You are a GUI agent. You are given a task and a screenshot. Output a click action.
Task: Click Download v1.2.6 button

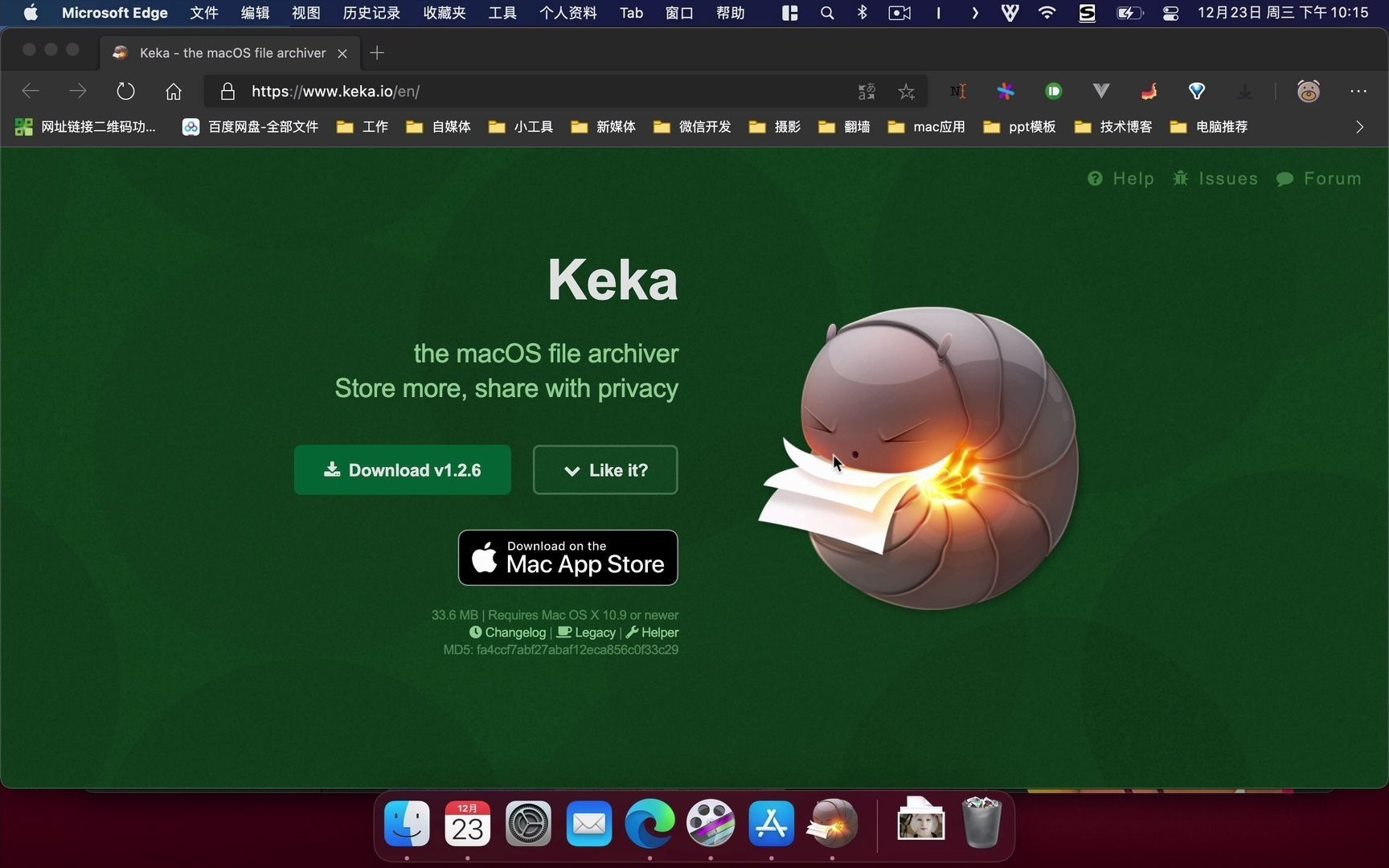coord(403,470)
